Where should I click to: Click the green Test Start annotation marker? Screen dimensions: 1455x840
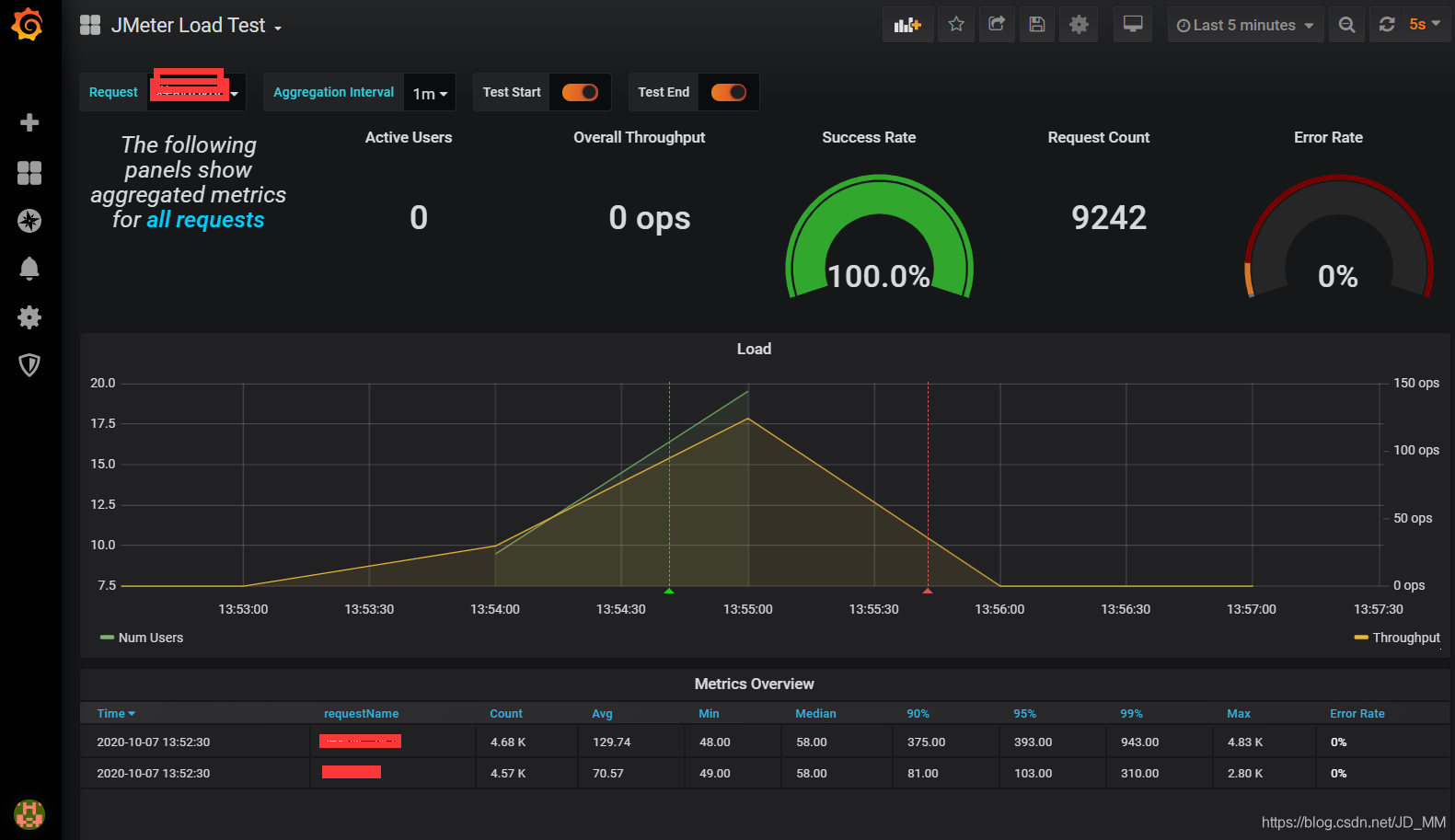pos(669,591)
